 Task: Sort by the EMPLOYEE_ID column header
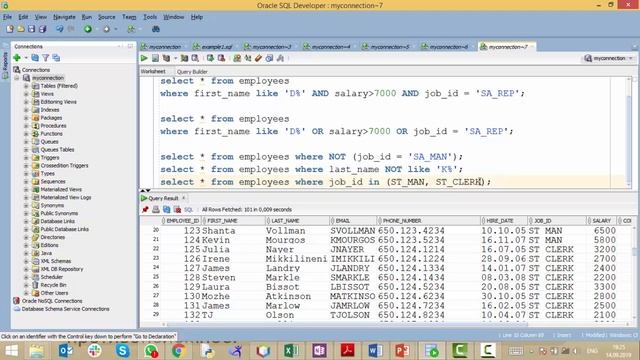[182, 221]
